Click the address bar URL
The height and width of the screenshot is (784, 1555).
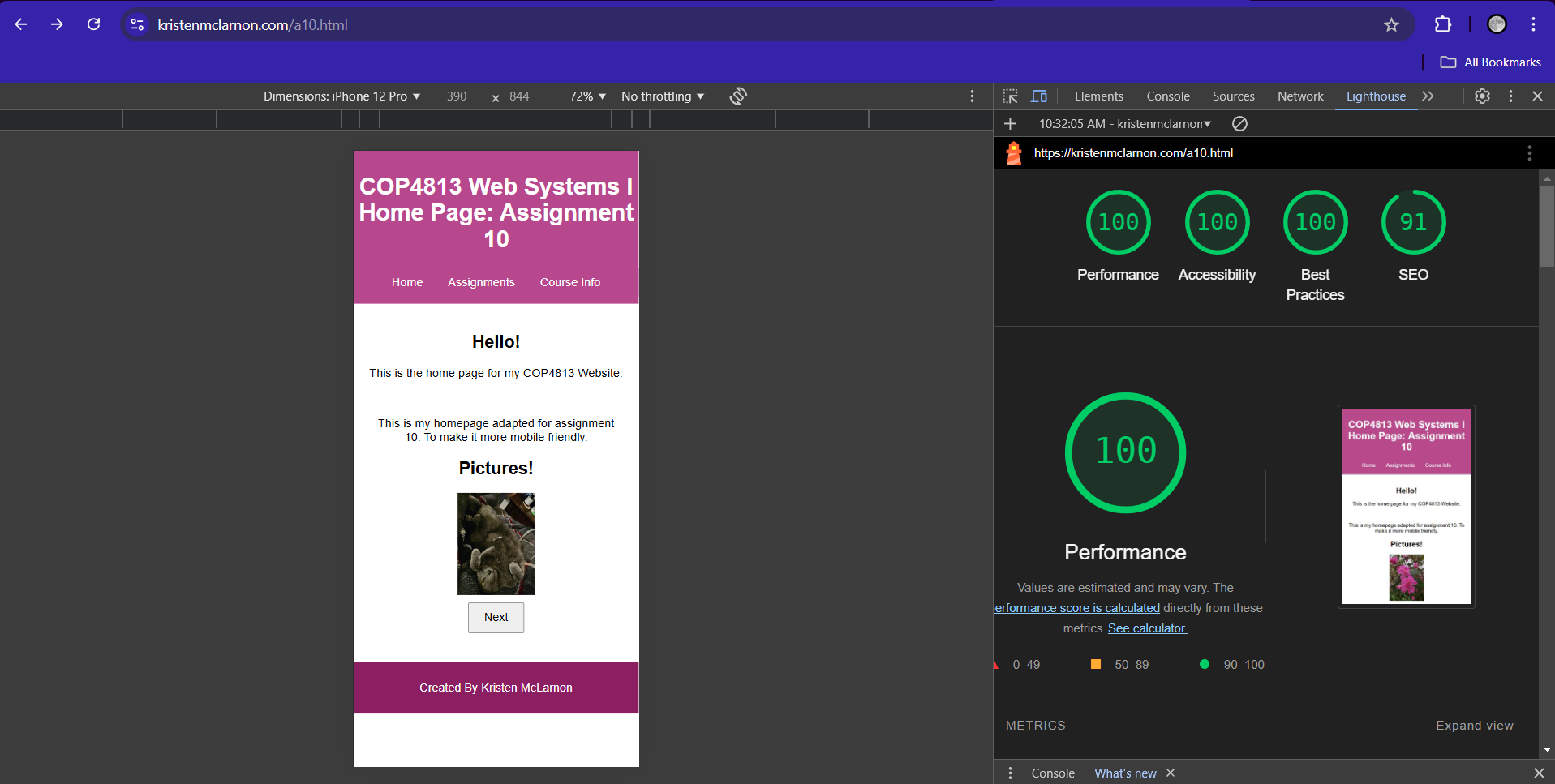(252, 25)
